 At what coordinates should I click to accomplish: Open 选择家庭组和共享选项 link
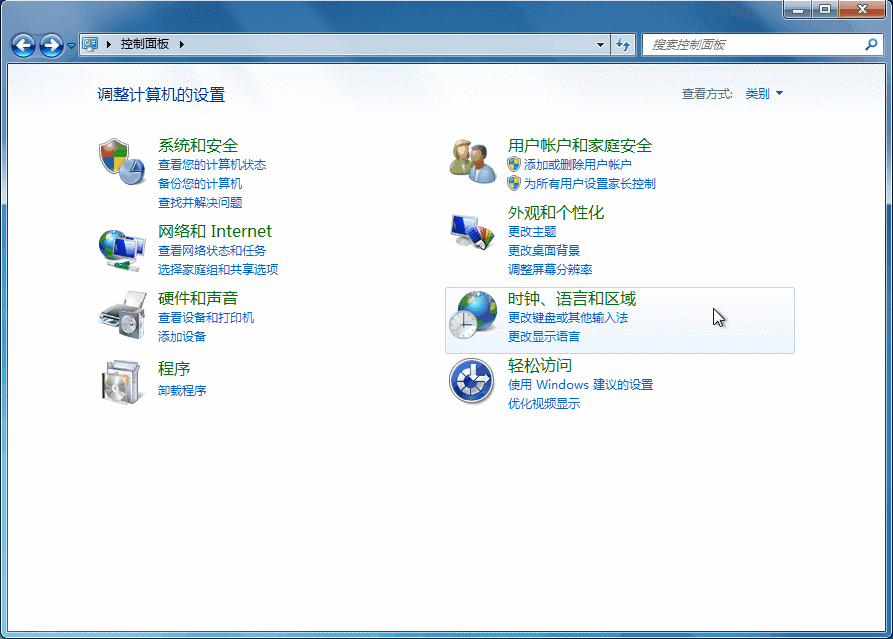218,269
